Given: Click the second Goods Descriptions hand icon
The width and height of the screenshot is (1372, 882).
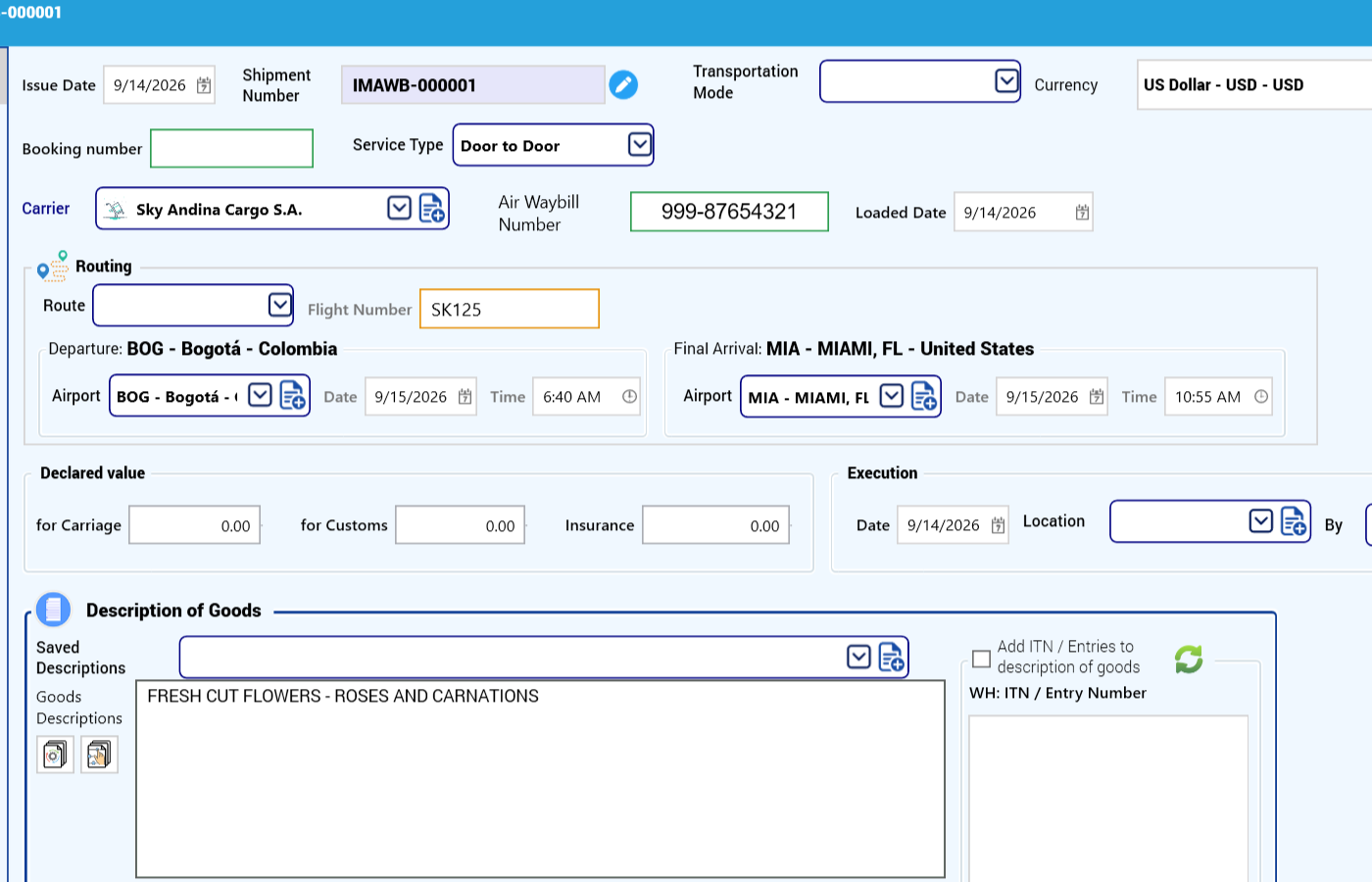Looking at the screenshot, I should pyautogui.click(x=99, y=755).
